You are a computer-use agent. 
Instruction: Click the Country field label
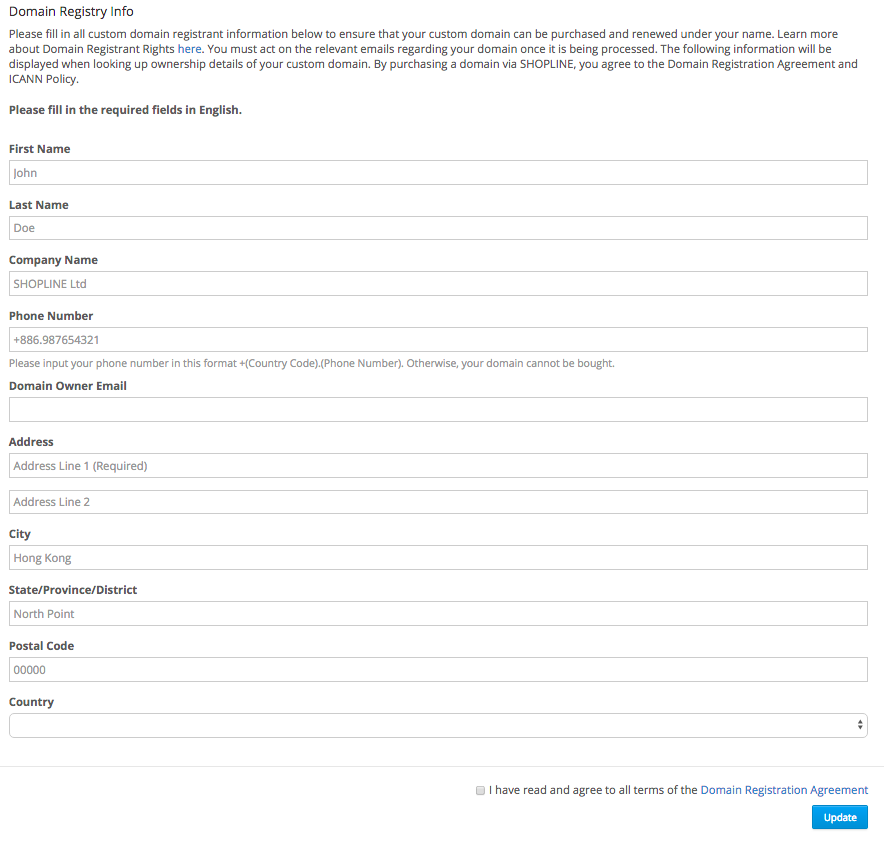tap(32, 702)
